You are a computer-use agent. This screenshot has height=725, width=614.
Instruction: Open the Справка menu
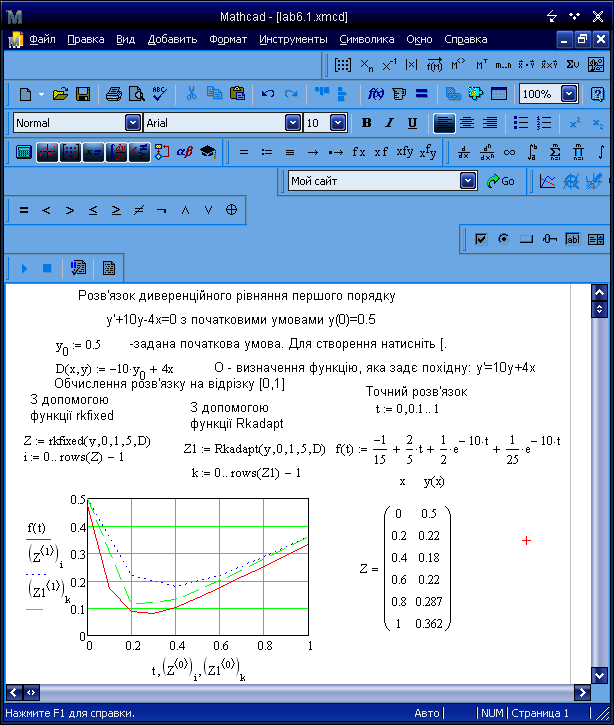(466, 39)
